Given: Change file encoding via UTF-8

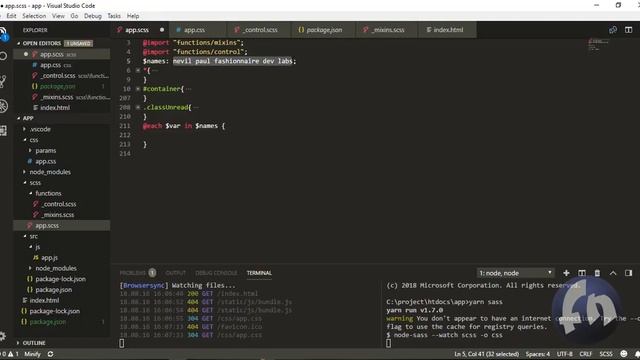Looking at the screenshot, I should click(565, 354).
